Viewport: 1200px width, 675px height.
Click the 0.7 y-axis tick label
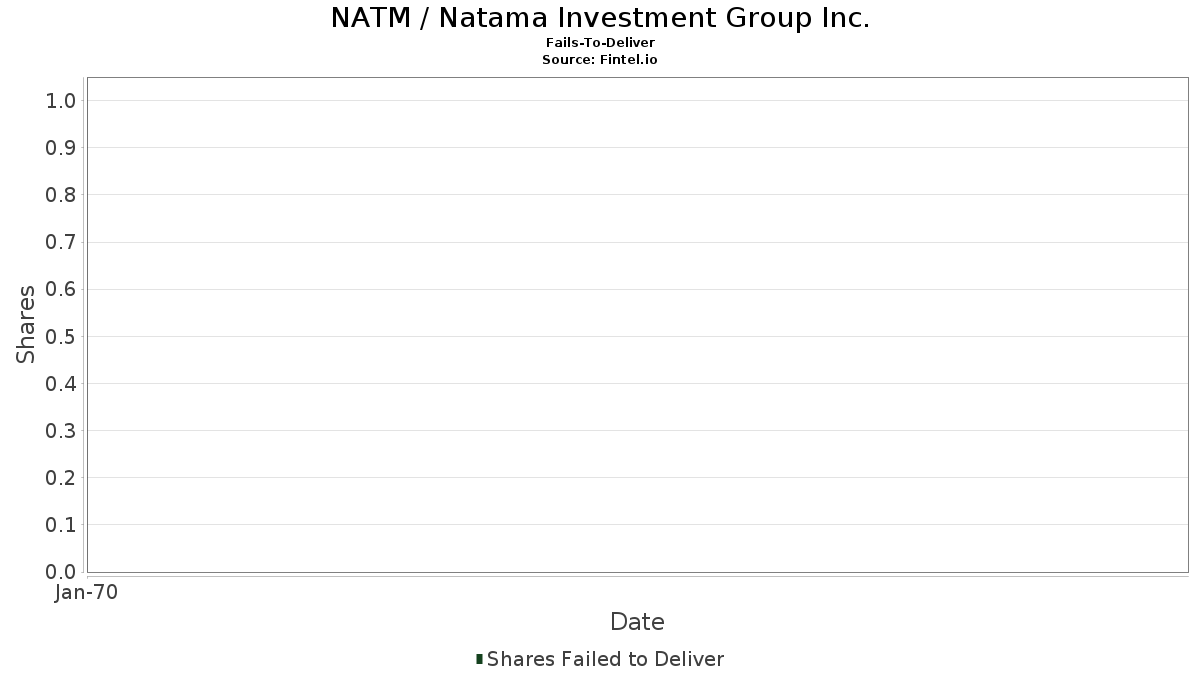tap(61, 242)
